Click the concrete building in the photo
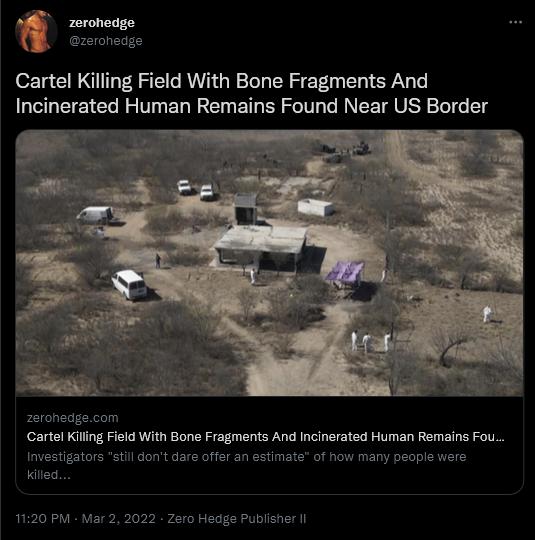Viewport: 535px width, 540px height. [x=260, y=246]
